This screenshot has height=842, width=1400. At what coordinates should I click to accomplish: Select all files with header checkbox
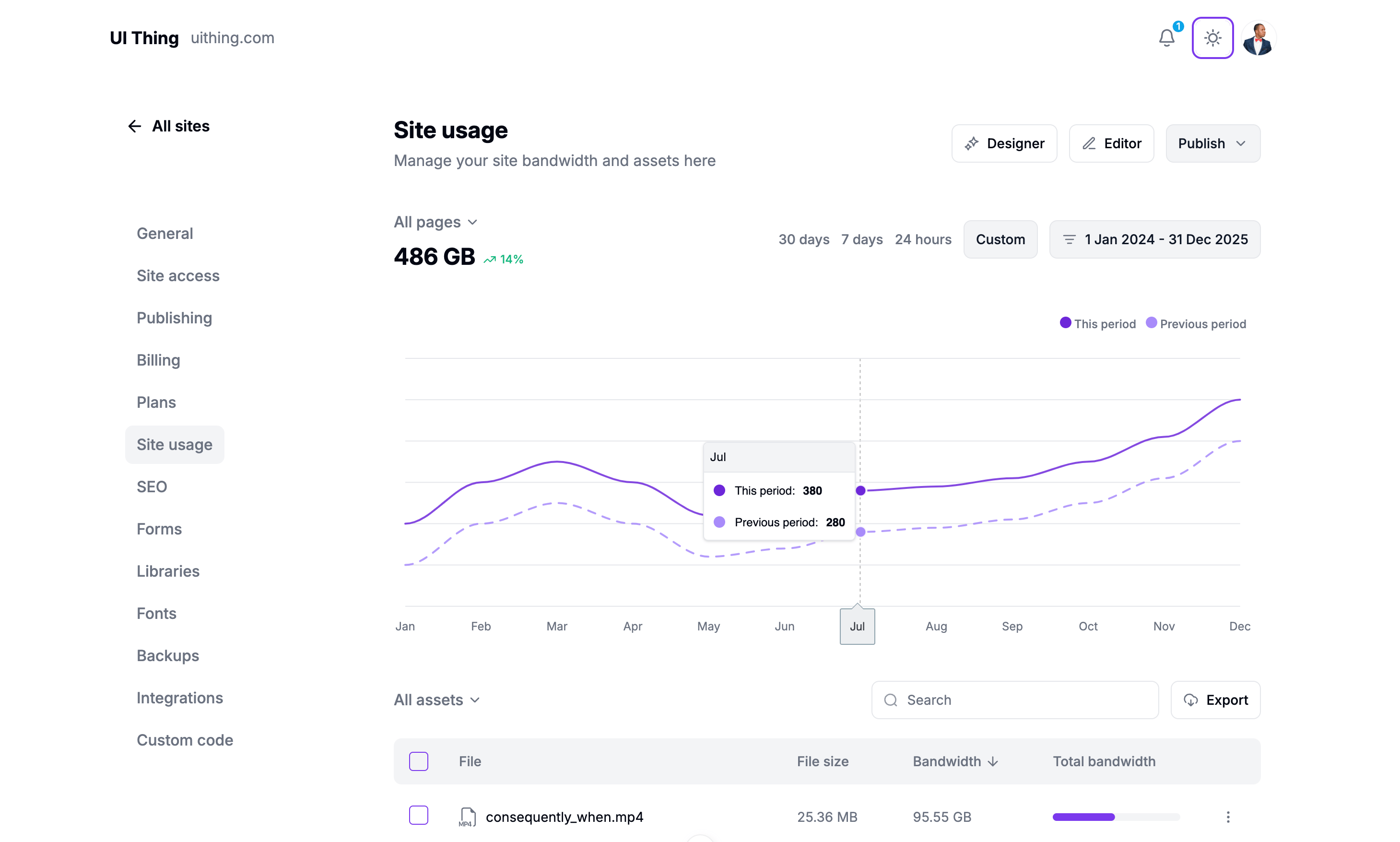click(x=419, y=761)
